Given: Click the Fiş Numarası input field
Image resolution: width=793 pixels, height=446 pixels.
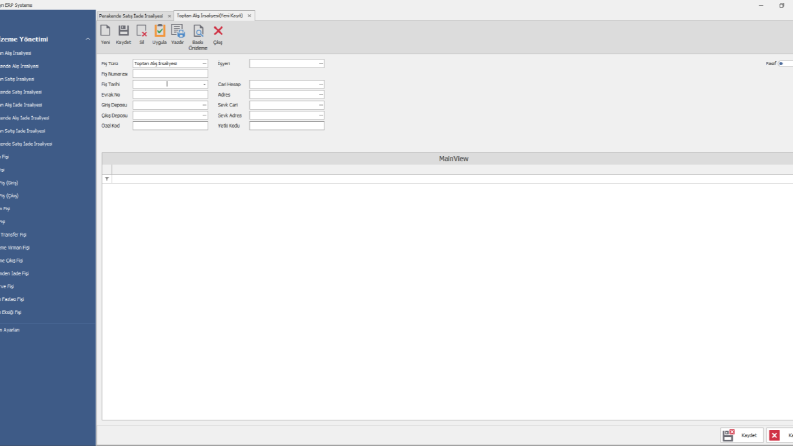Looking at the screenshot, I should coord(170,74).
